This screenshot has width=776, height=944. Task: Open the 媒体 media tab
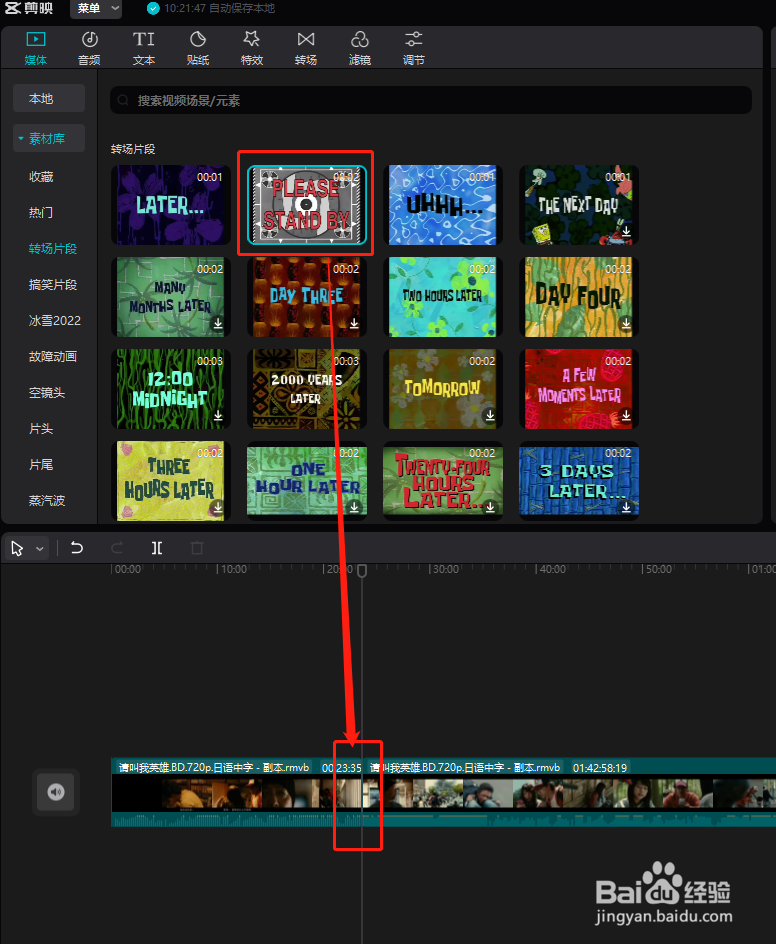click(36, 49)
